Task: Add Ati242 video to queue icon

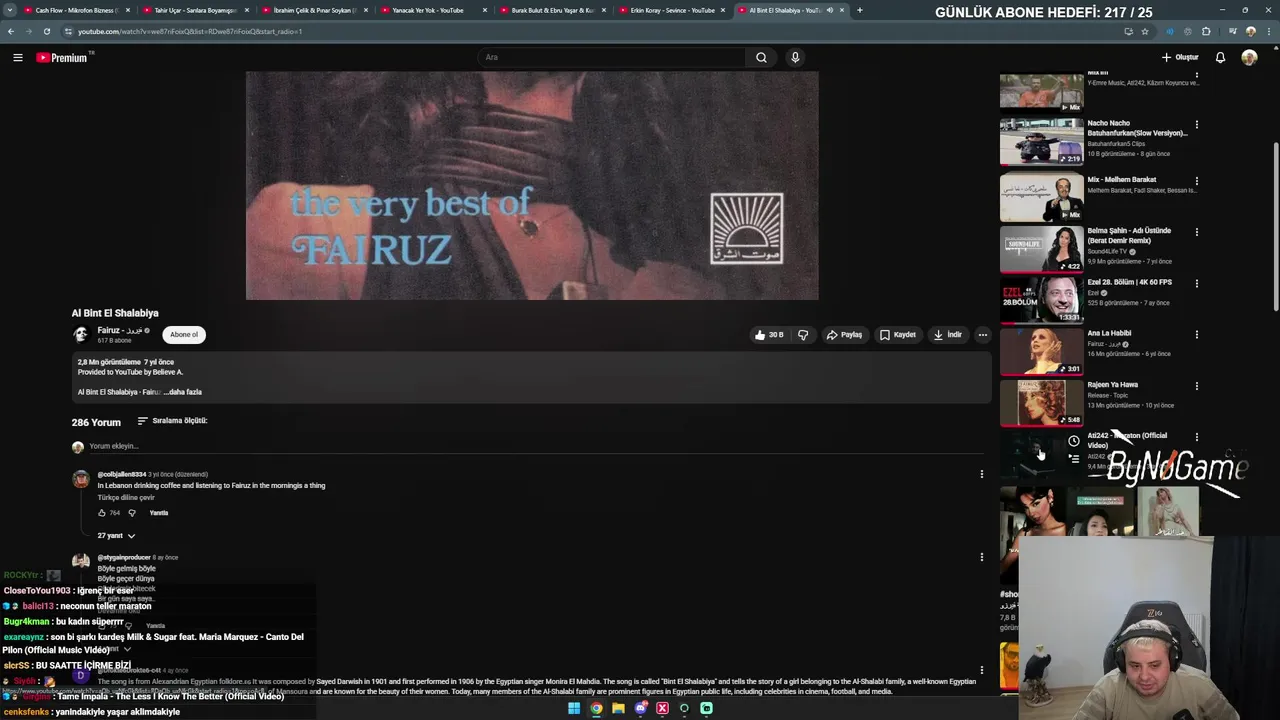Action: (1073, 458)
